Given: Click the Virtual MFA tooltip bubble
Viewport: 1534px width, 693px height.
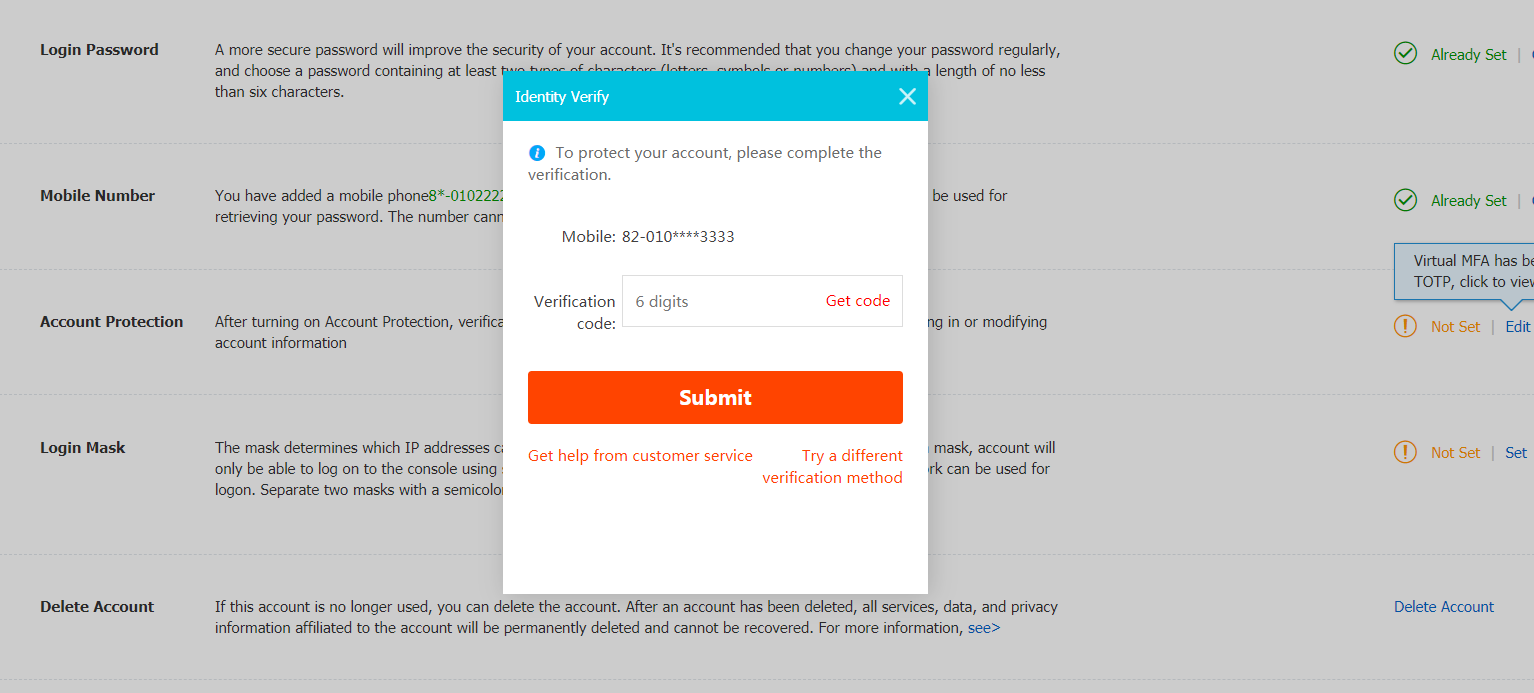Looking at the screenshot, I should click(x=1464, y=271).
